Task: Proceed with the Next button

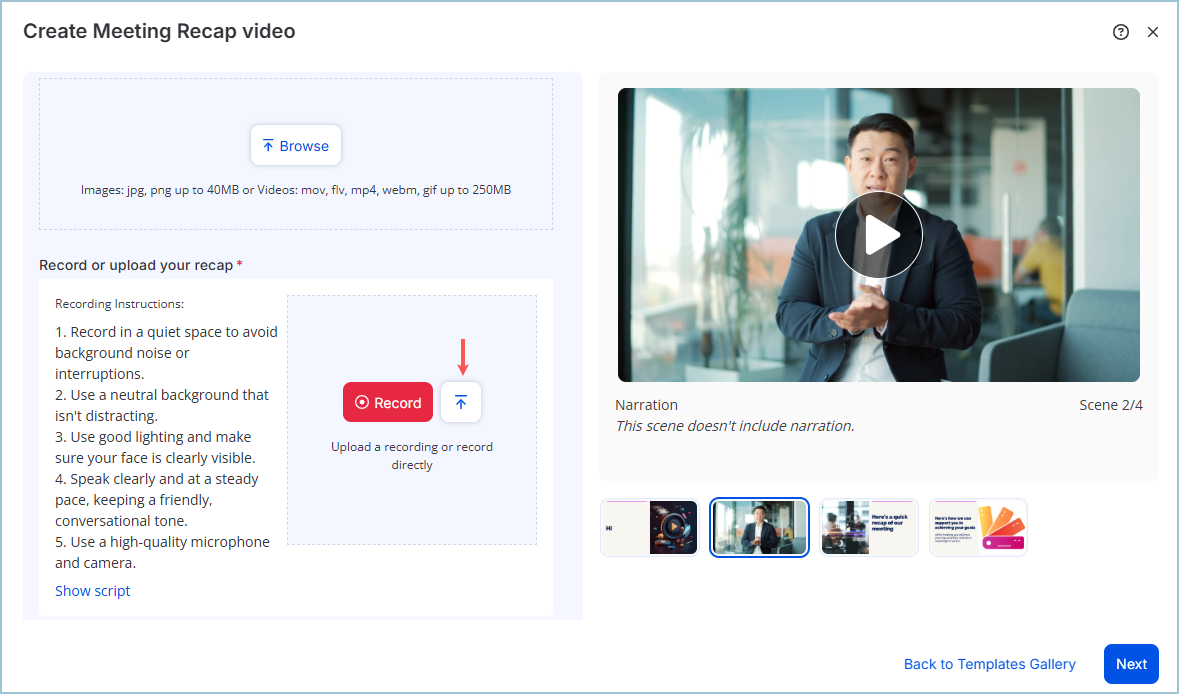Action: 1131,664
